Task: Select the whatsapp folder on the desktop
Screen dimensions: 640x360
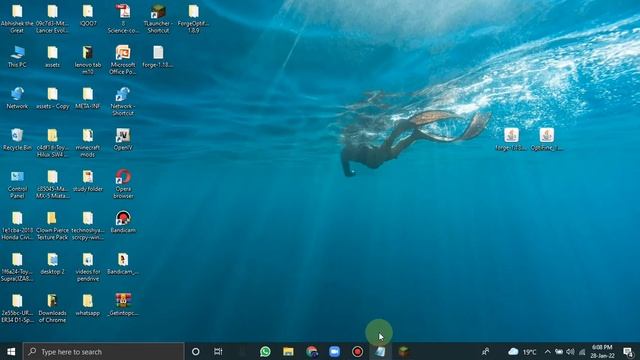Action: [88, 304]
